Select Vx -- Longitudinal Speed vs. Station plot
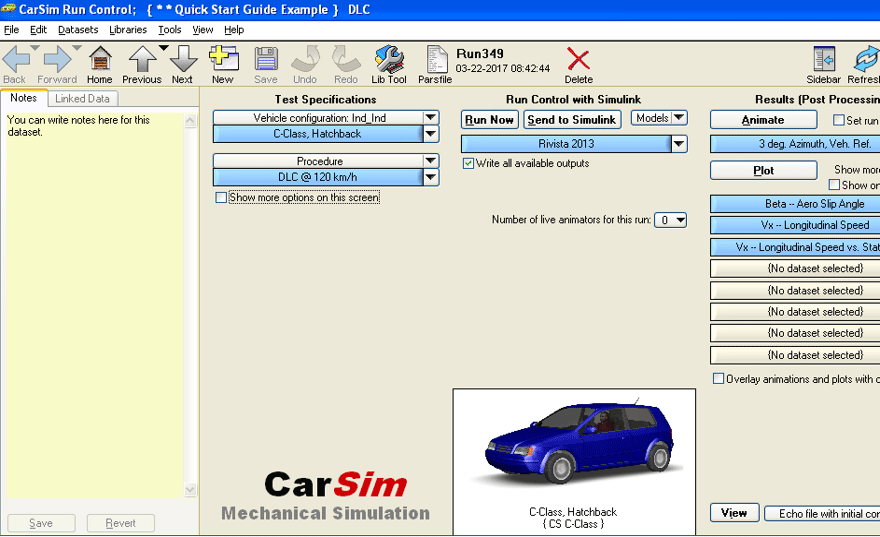The width and height of the screenshot is (880, 537). coord(795,247)
